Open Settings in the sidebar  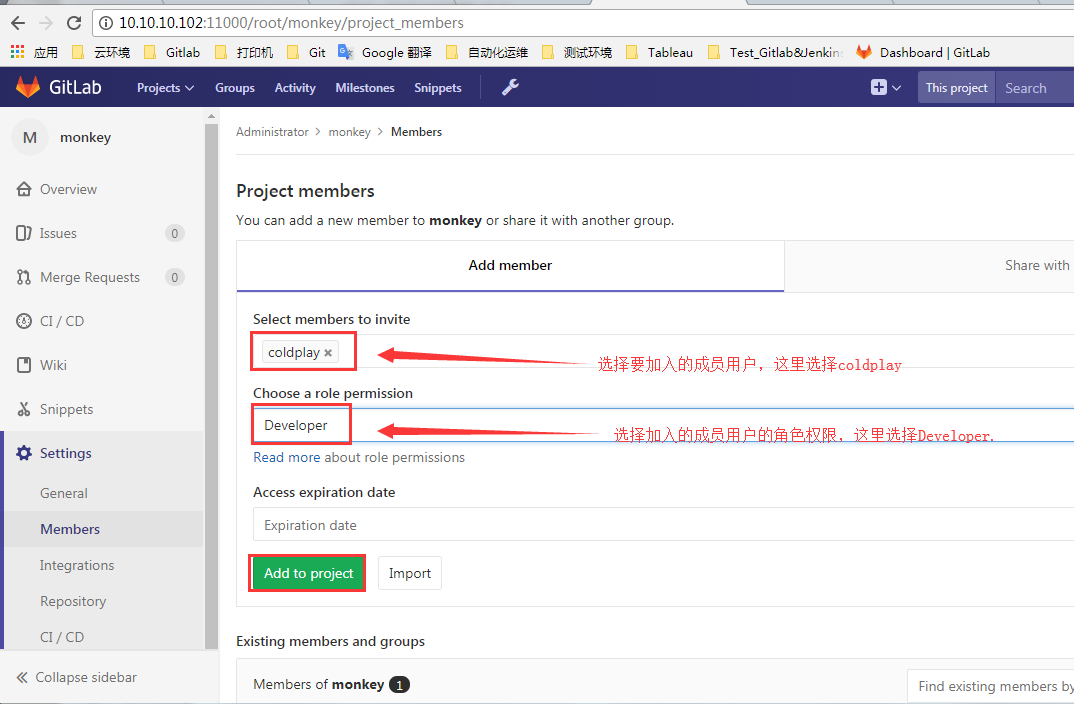[65, 453]
